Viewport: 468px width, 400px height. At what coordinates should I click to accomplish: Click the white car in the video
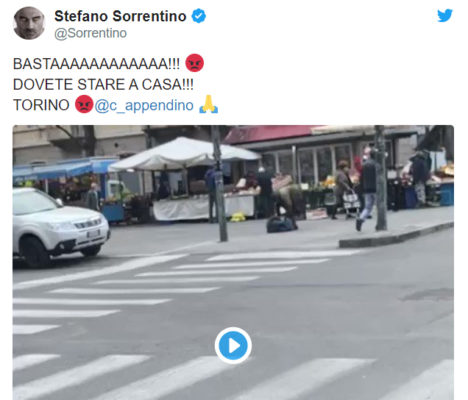59,227
